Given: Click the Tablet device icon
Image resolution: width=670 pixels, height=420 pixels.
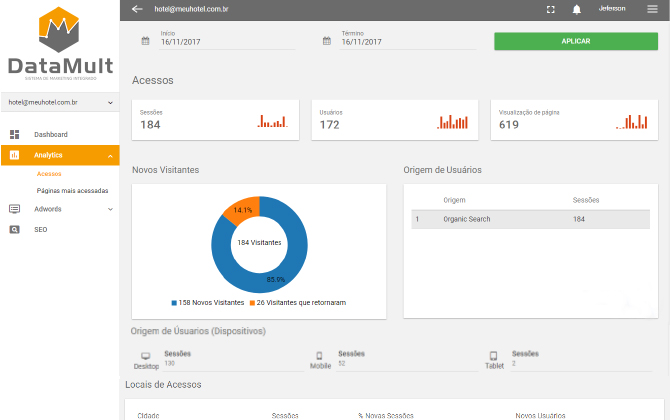Looking at the screenshot, I should [493, 355].
